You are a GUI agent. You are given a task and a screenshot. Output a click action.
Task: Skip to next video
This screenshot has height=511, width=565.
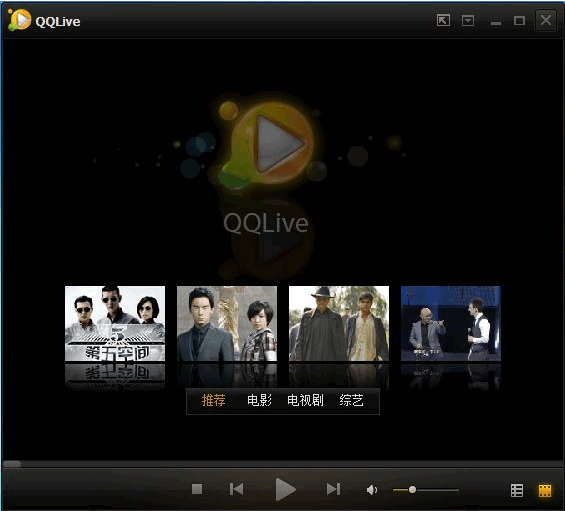(x=333, y=489)
